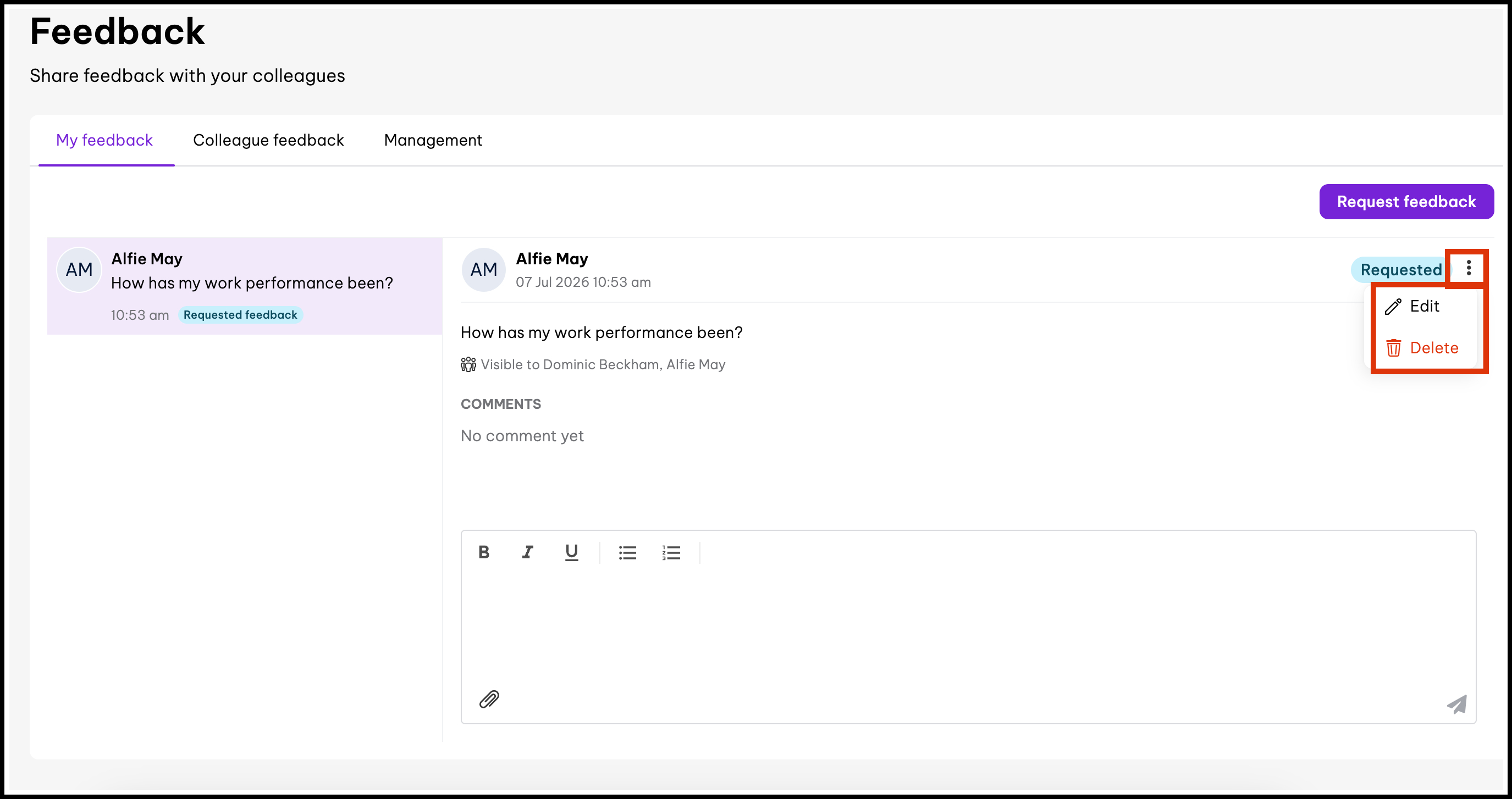Viewport: 1512px width, 799px height.
Task: Insert a bulleted list in comment
Action: [x=627, y=552]
